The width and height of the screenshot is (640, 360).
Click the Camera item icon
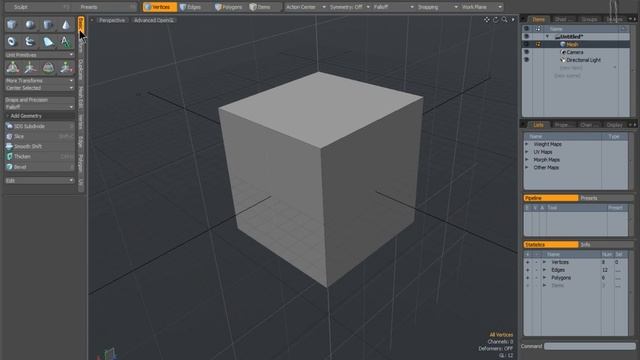(563, 52)
